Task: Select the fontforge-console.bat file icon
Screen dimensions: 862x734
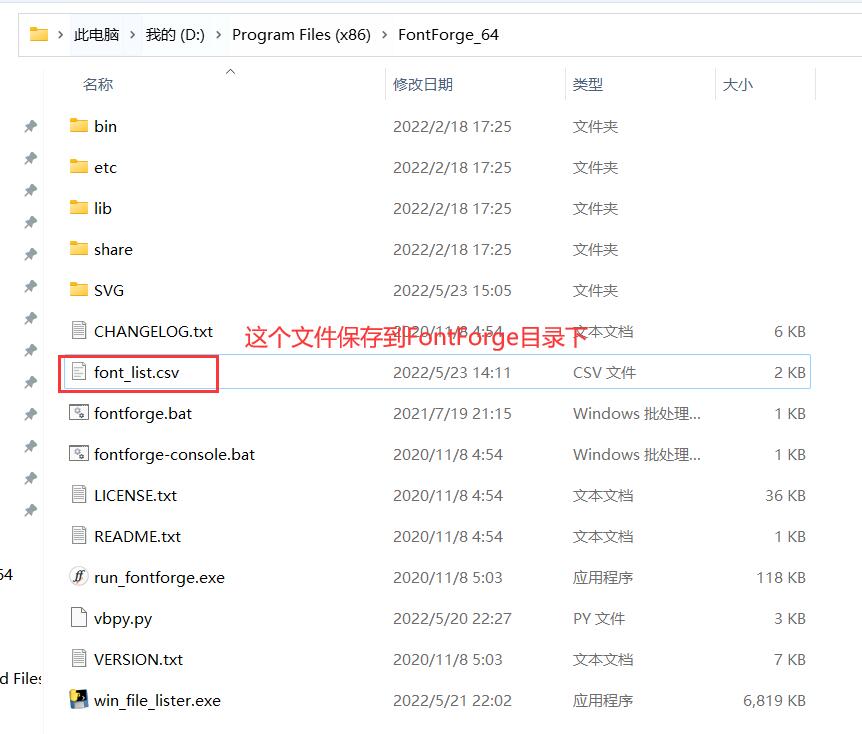Action: (79, 454)
